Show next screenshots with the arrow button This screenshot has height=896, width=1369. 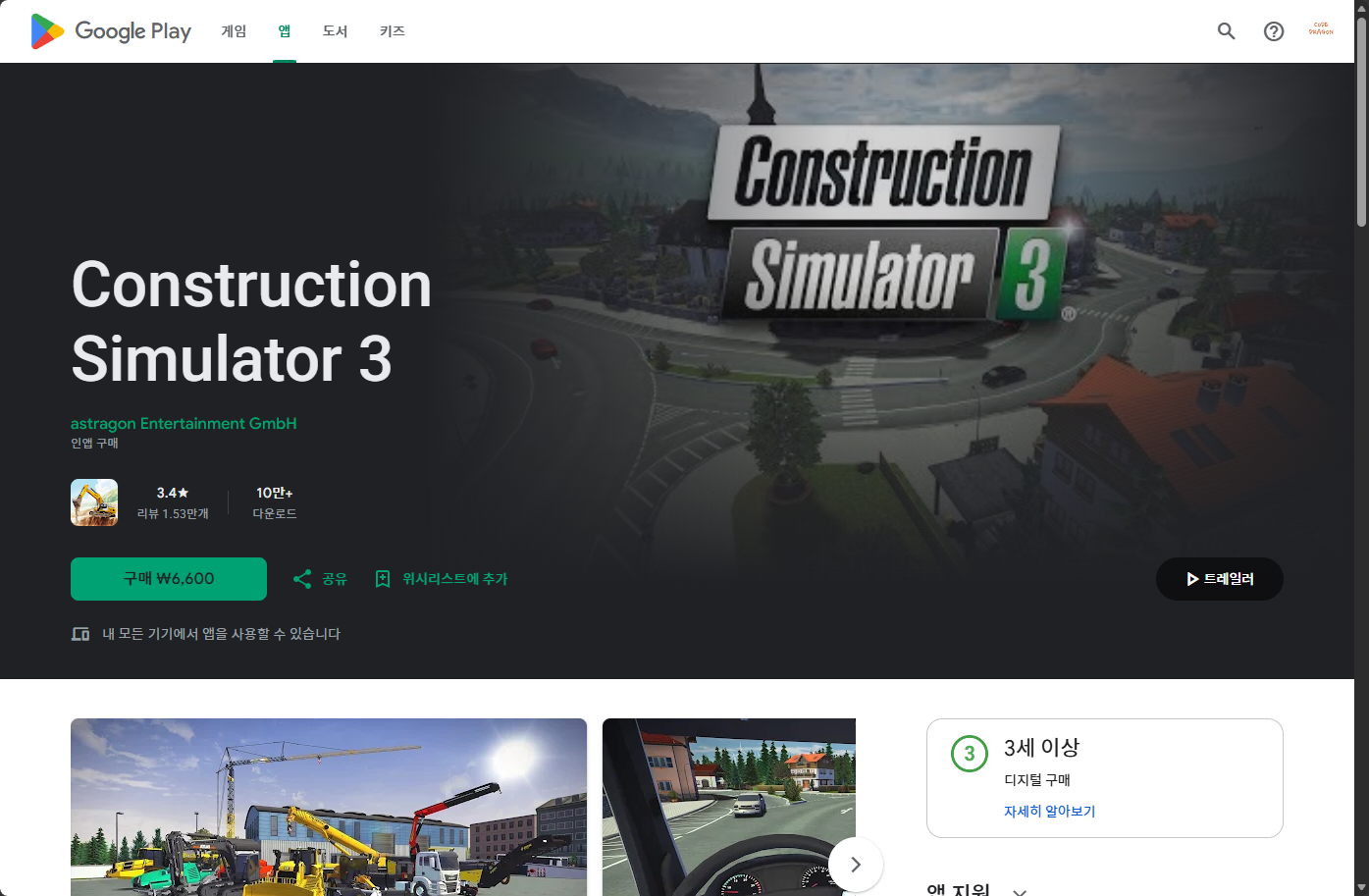click(856, 865)
